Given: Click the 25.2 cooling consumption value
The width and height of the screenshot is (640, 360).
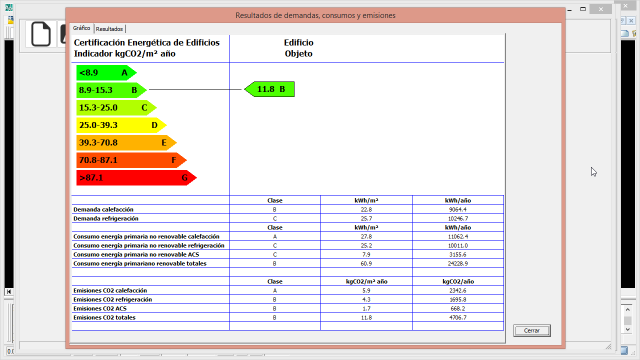Looking at the screenshot, I should pyautogui.click(x=366, y=245).
